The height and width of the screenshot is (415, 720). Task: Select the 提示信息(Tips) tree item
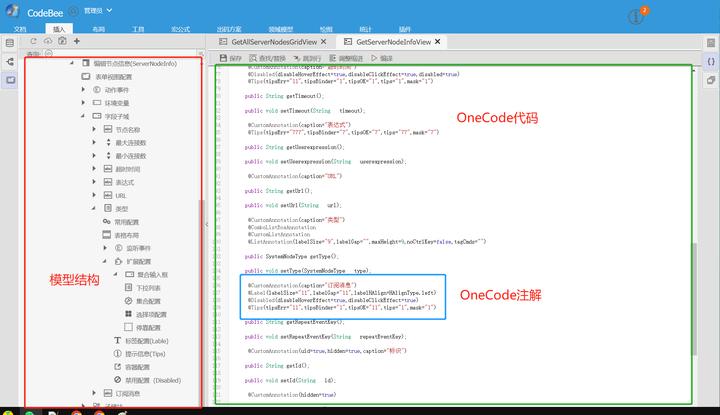146,353
